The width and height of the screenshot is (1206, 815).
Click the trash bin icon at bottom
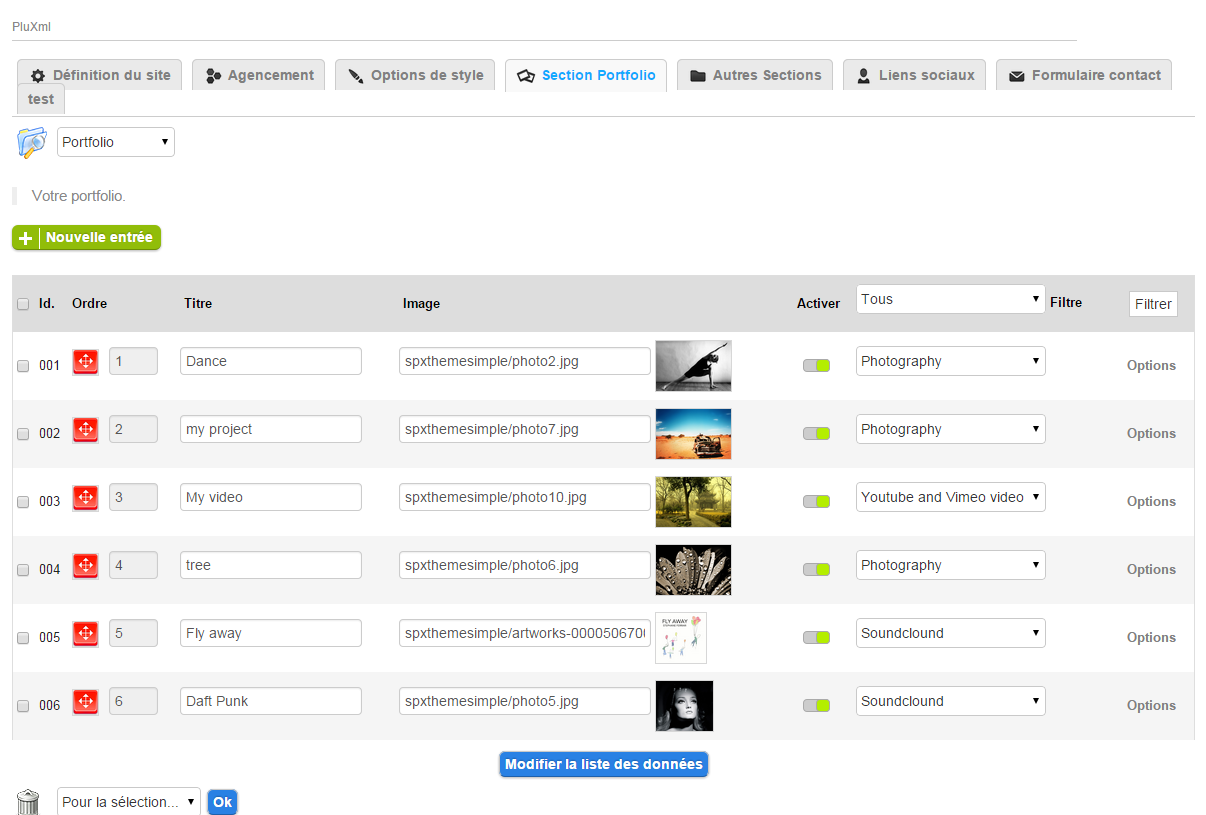tap(28, 801)
